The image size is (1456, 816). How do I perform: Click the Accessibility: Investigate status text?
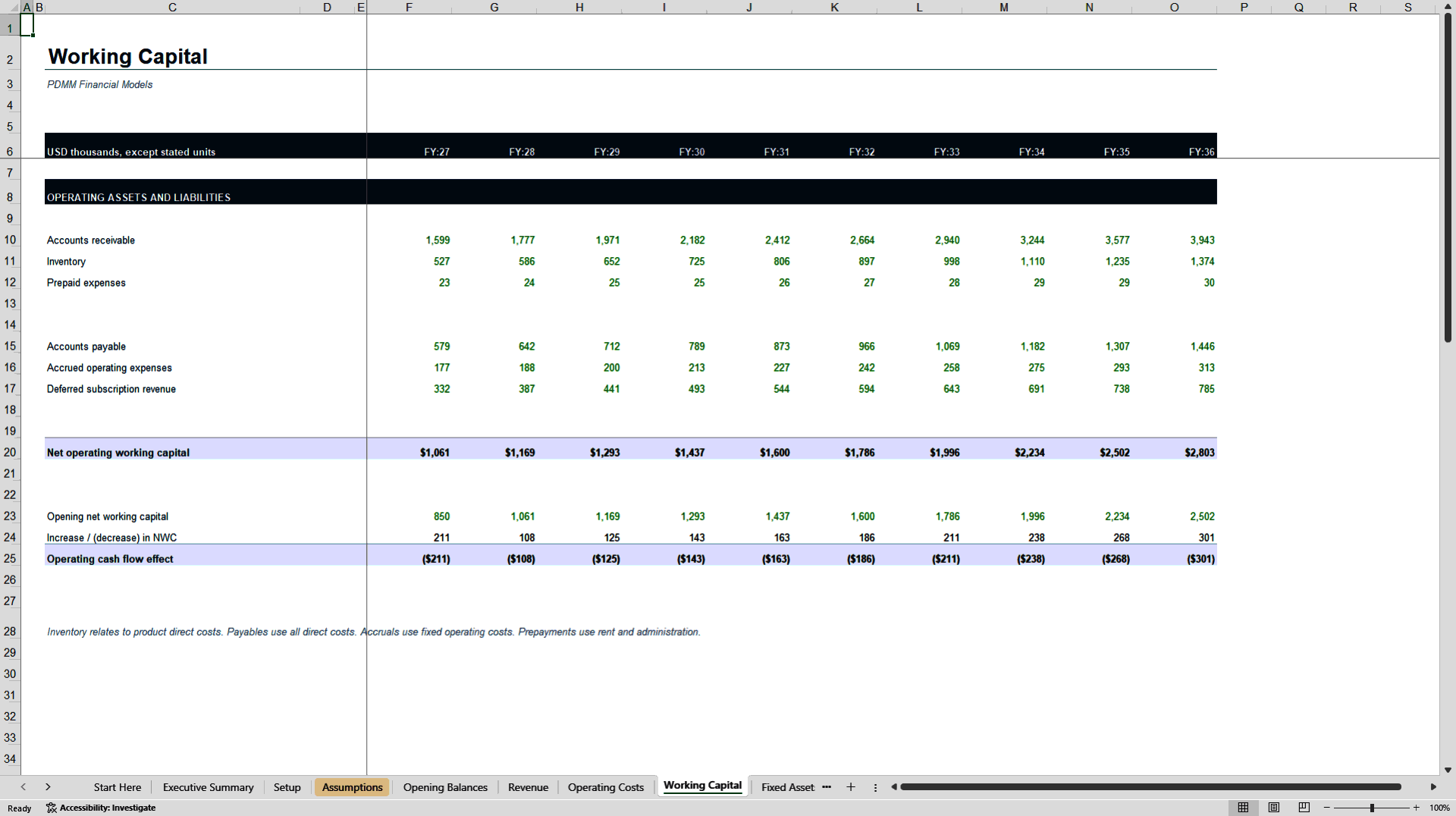pyautogui.click(x=108, y=808)
